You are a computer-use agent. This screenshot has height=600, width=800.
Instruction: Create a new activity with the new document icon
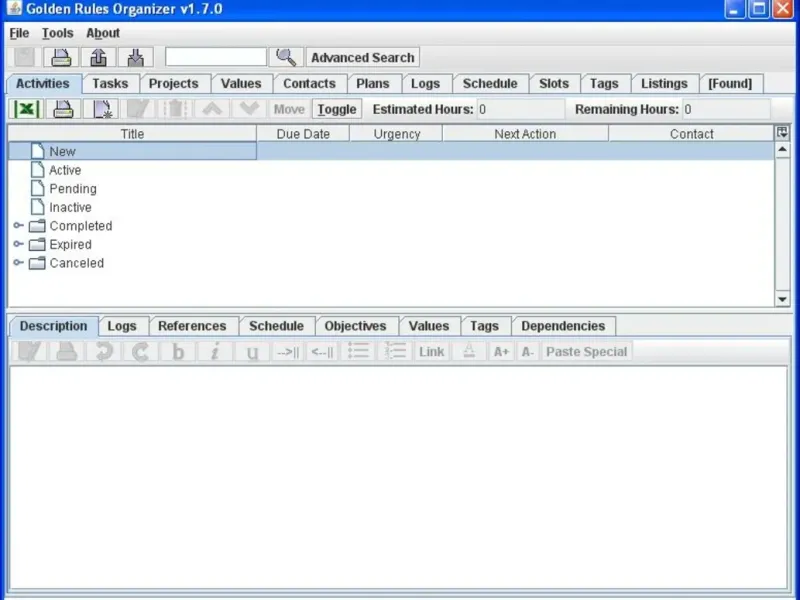point(101,109)
